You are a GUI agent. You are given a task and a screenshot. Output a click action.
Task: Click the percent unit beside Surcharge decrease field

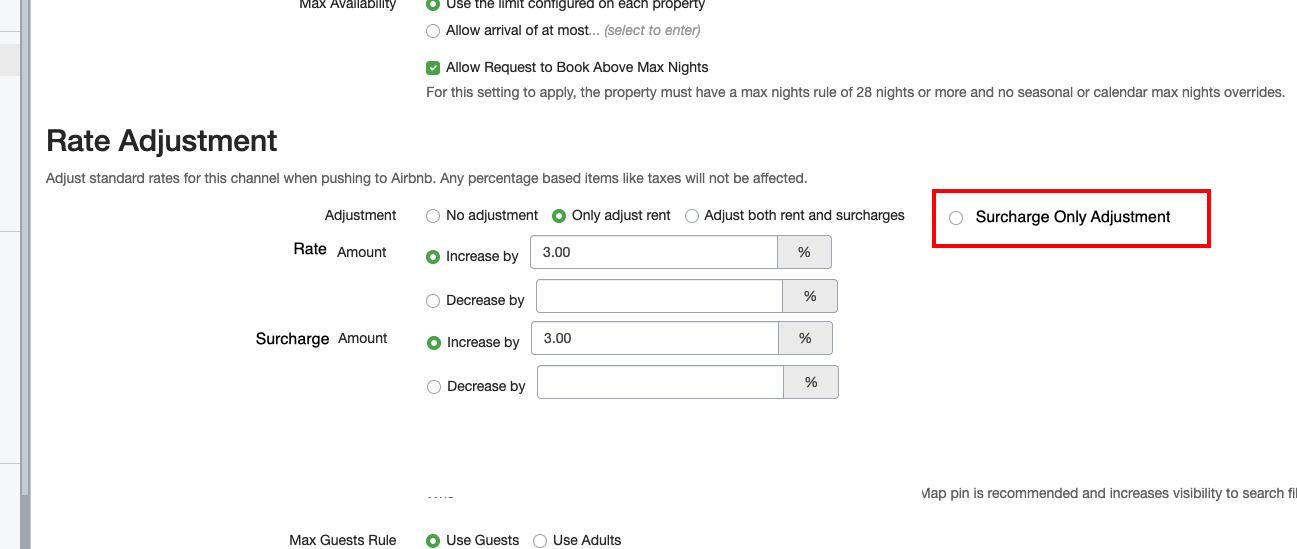coord(811,383)
